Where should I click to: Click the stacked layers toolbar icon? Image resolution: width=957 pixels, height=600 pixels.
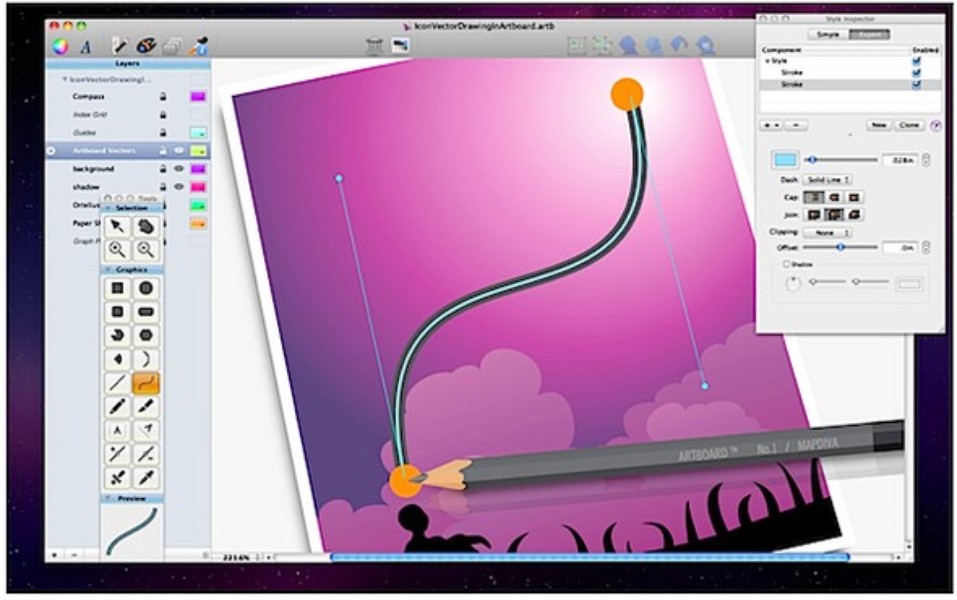click(172, 46)
